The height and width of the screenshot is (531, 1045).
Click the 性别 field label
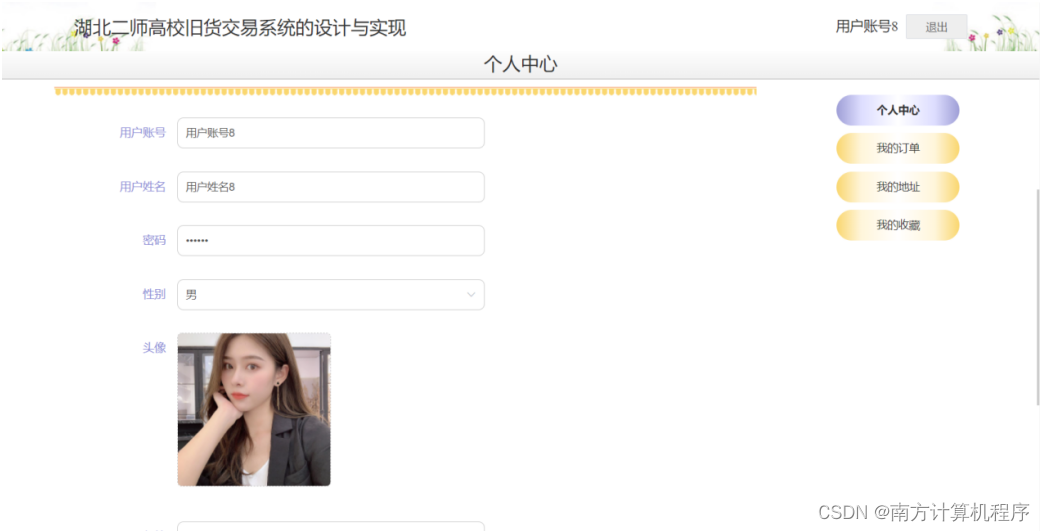pos(154,294)
